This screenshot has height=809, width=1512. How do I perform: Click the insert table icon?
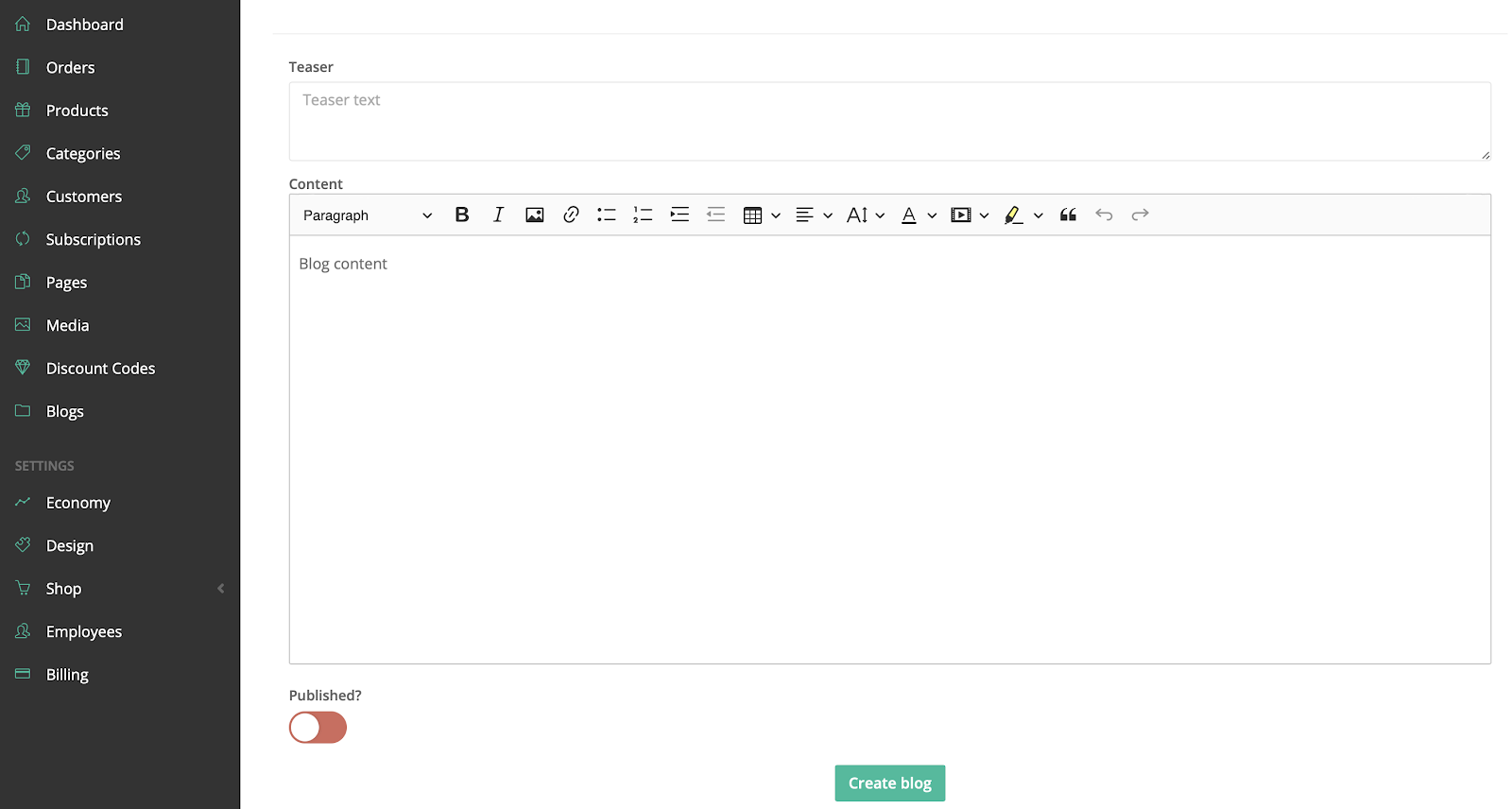click(753, 215)
